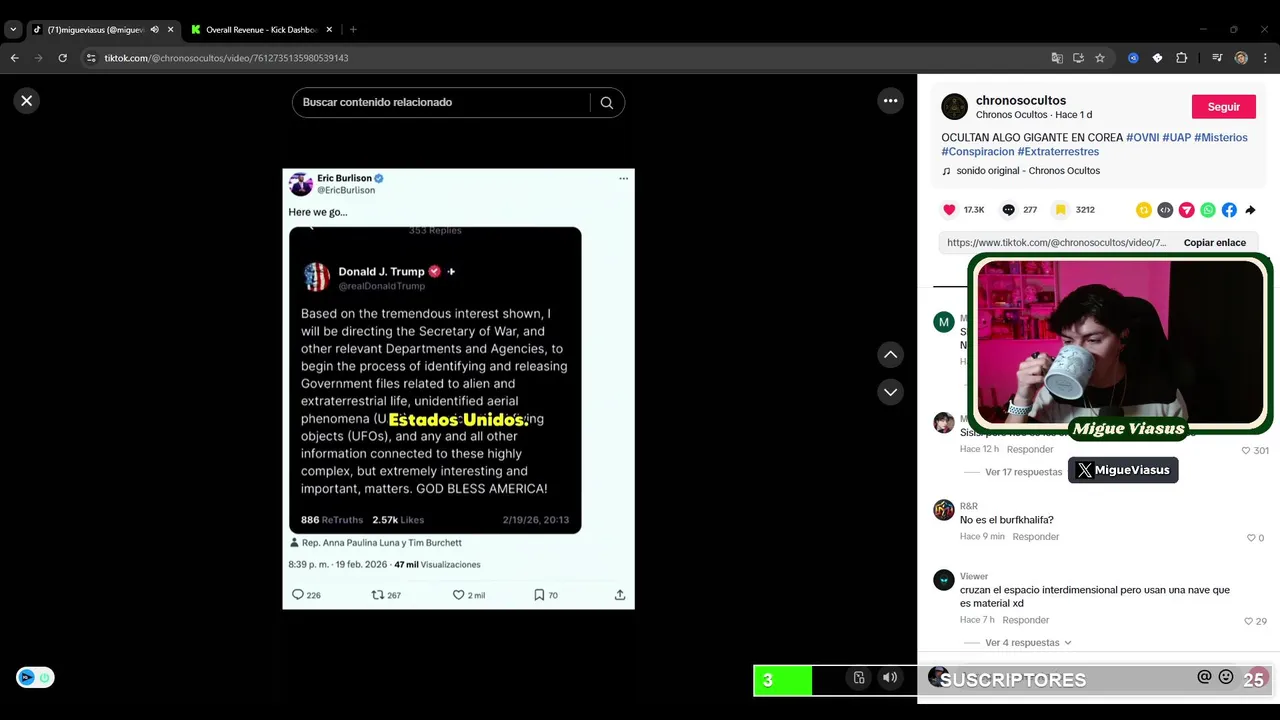
Task: Select the miguelviasus TikTok browser tab
Action: (x=95, y=30)
